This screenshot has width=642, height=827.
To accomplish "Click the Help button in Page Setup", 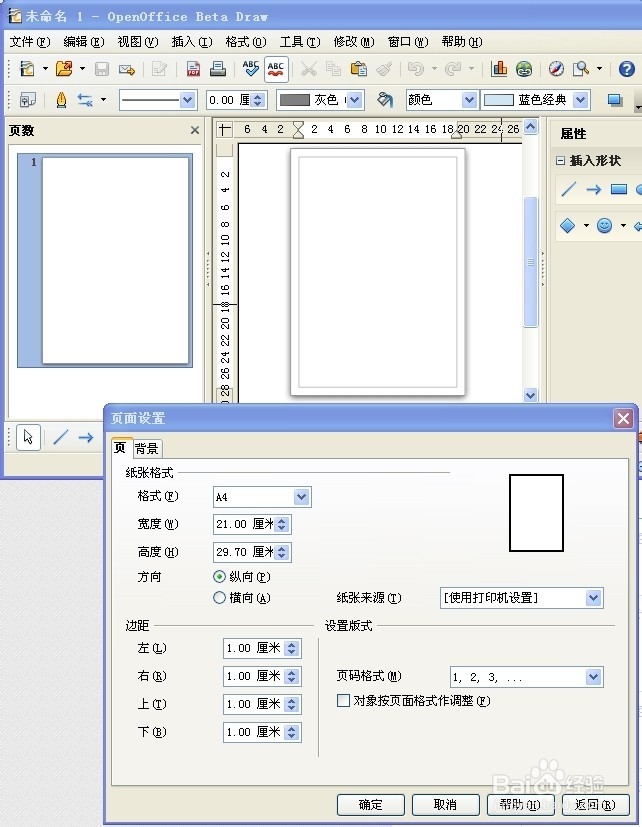I will 520,804.
